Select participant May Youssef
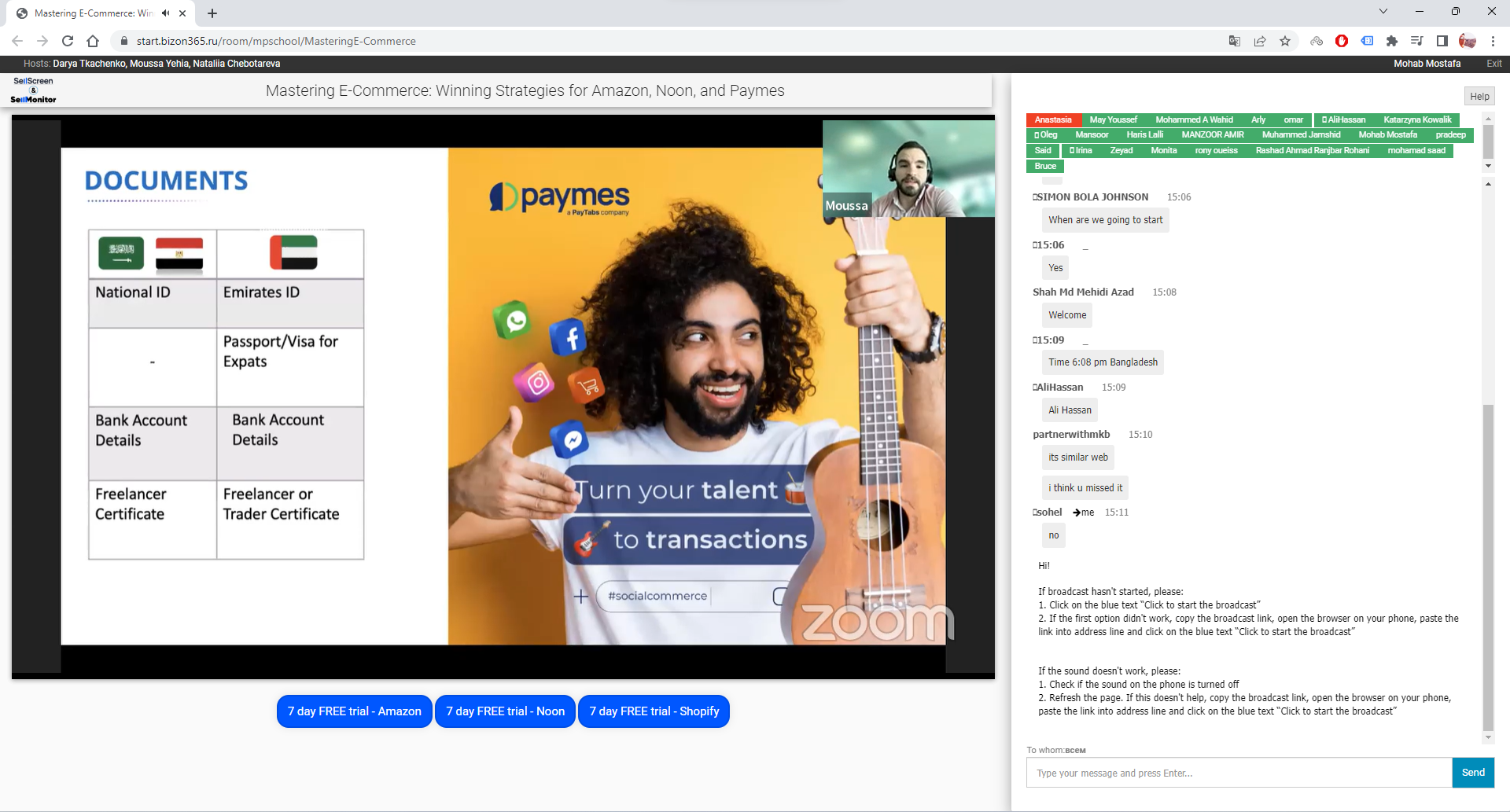1510x812 pixels. [x=1114, y=120]
